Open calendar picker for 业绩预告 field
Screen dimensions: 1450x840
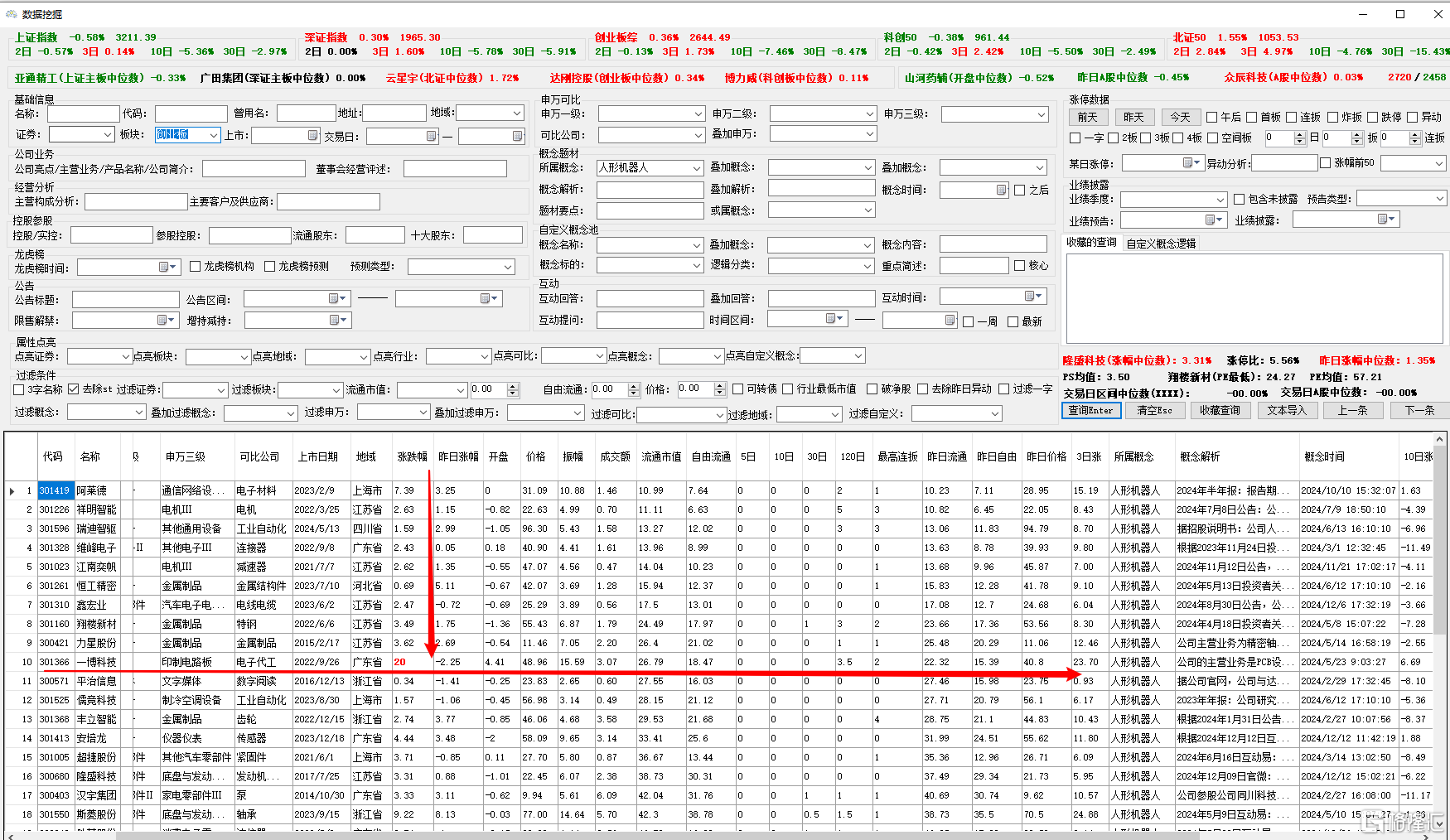click(1215, 220)
